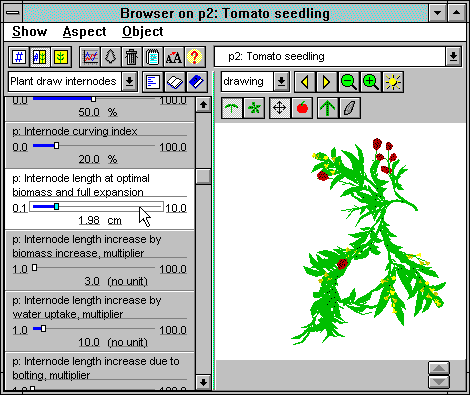
Task: Zoom out with the green minus magnifier
Action: pos(349,82)
